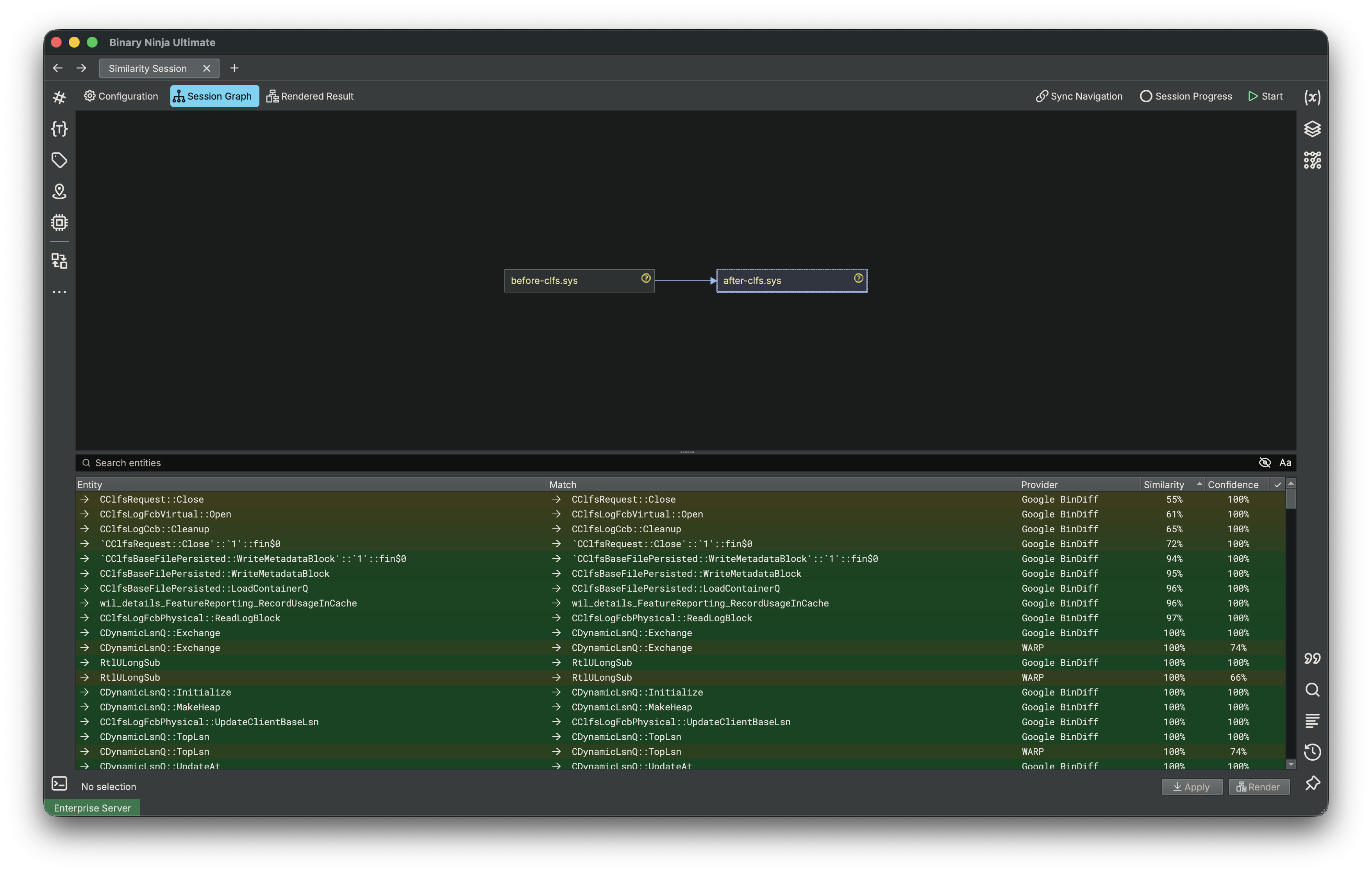Screen dimensions: 1372x874
Task: Open the clock-arrow history panel icon
Action: (x=1312, y=752)
